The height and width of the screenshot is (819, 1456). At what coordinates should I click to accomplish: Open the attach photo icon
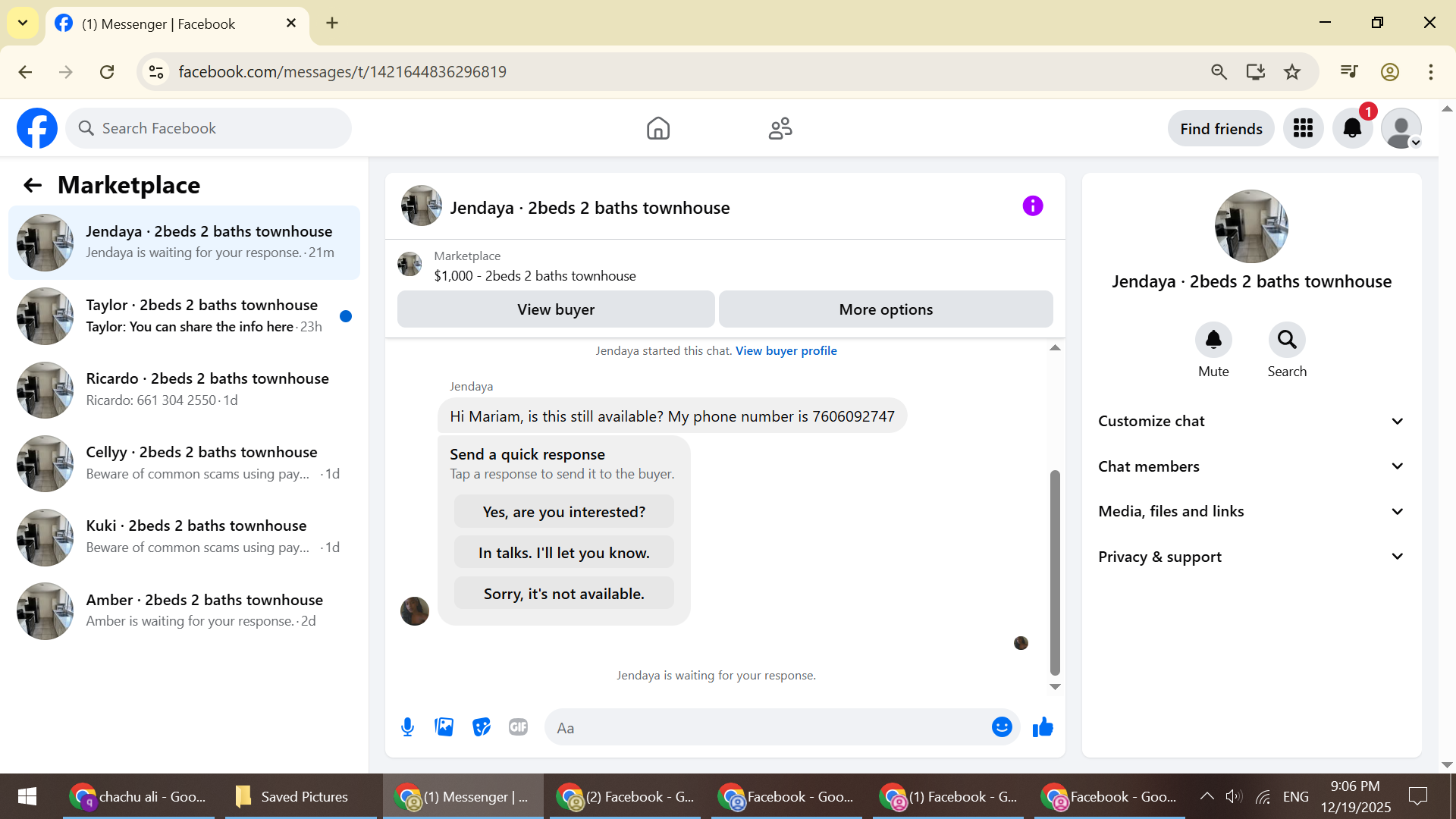(x=444, y=727)
